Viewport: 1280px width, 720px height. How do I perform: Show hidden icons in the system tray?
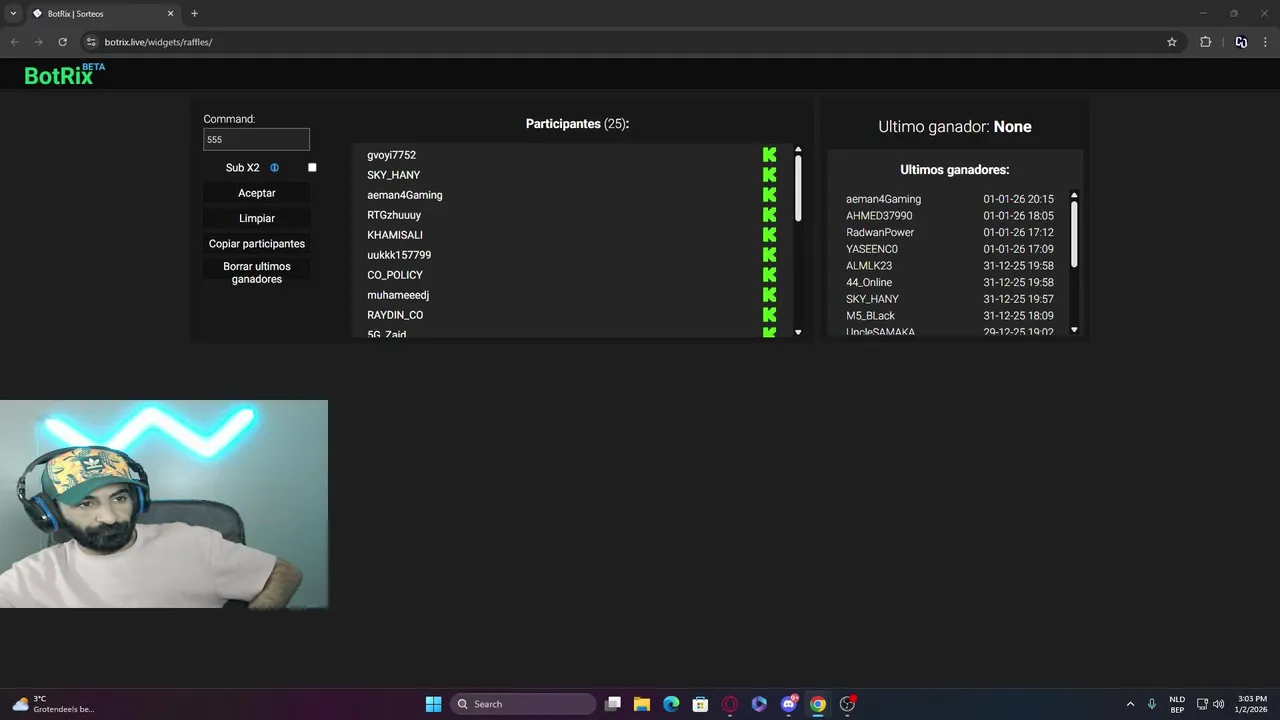[x=1130, y=704]
